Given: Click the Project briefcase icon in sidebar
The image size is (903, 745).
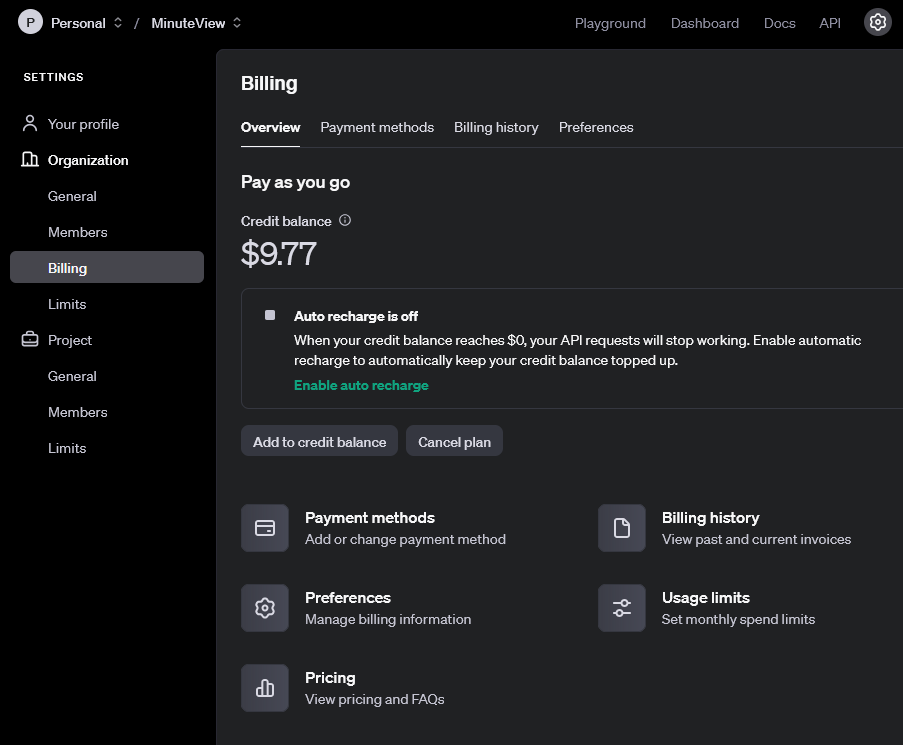Looking at the screenshot, I should coord(28,340).
